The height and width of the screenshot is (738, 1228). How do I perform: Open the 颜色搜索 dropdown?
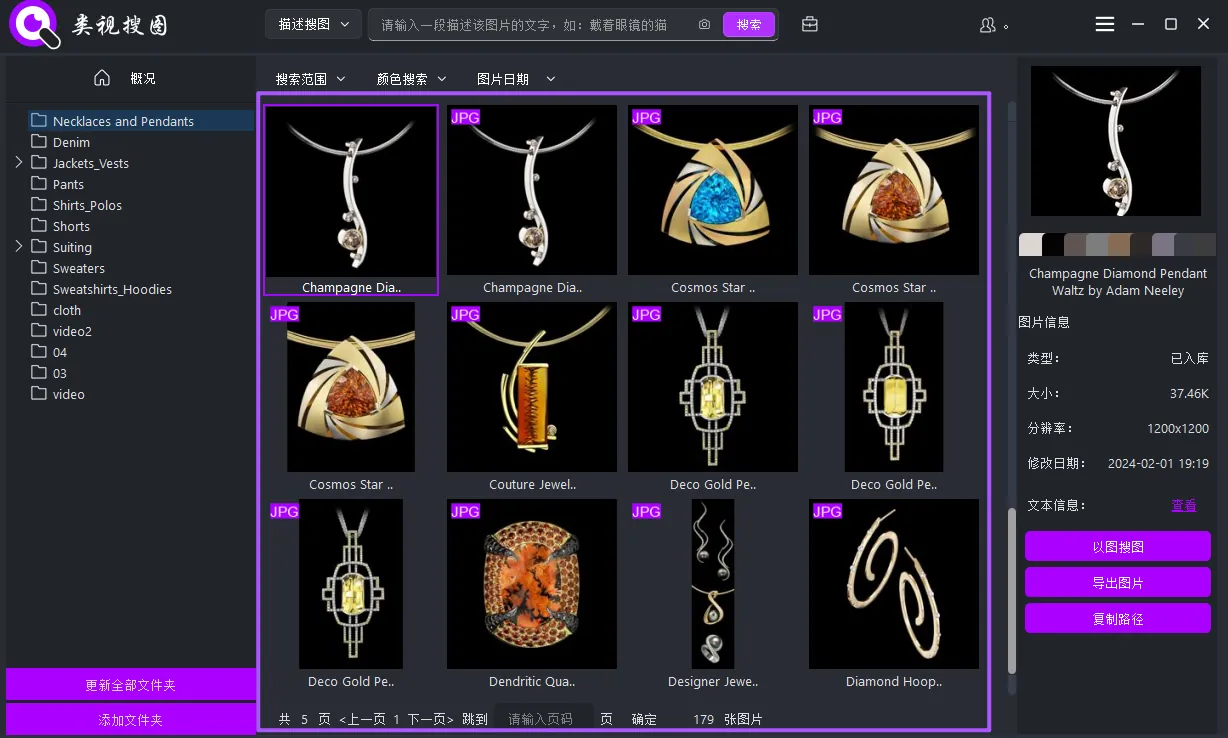click(x=411, y=77)
